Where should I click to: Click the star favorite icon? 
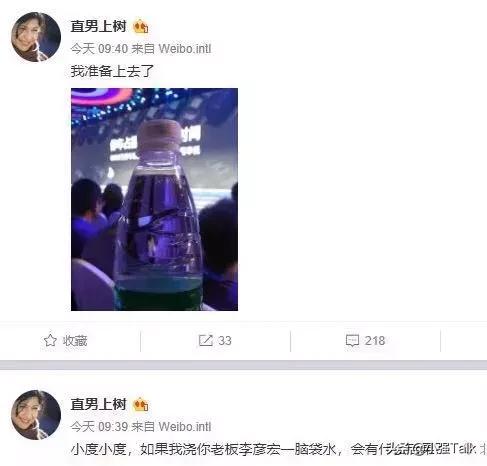[x=50, y=340]
